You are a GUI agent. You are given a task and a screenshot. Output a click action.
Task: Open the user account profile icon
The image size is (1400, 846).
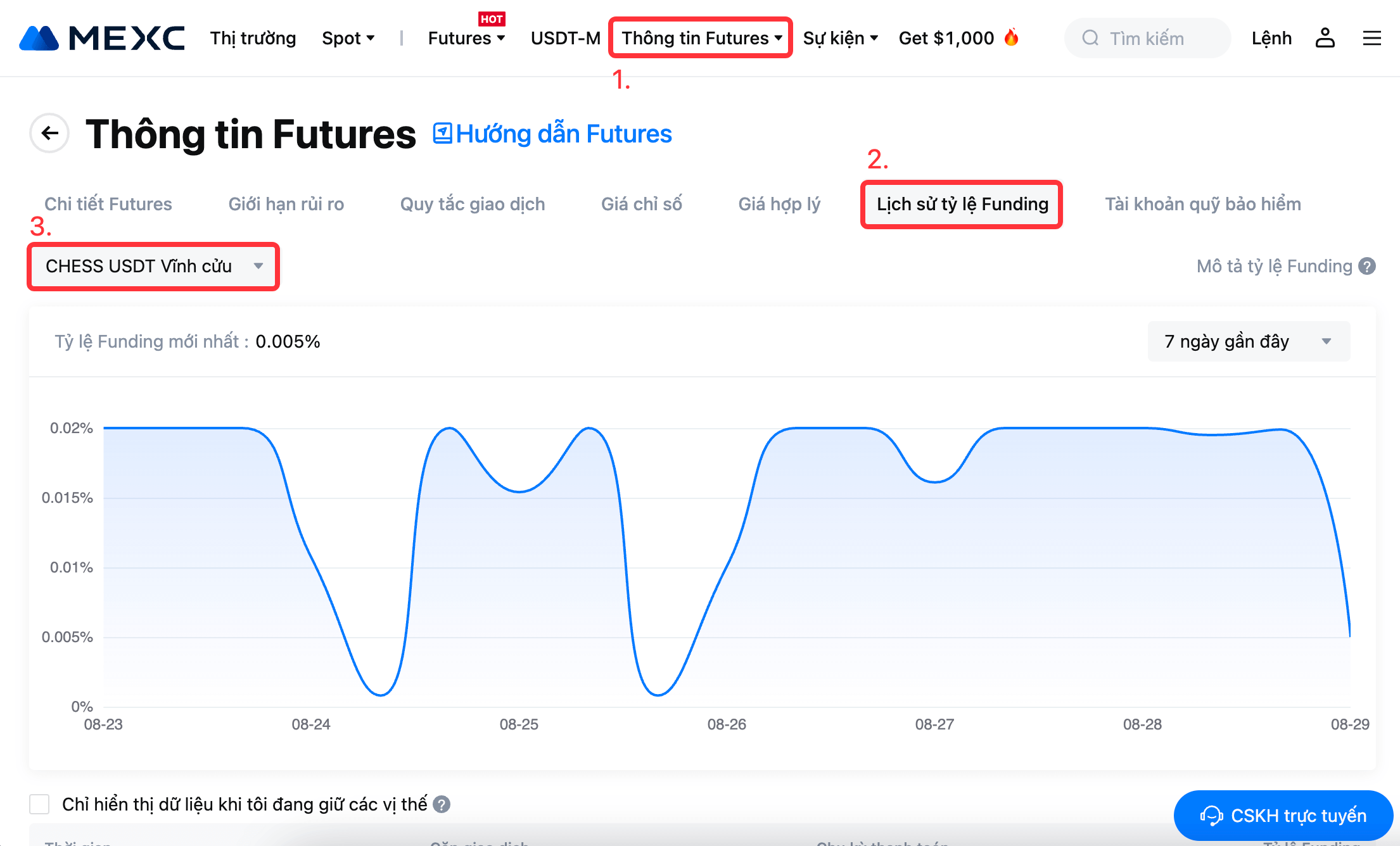(1325, 38)
